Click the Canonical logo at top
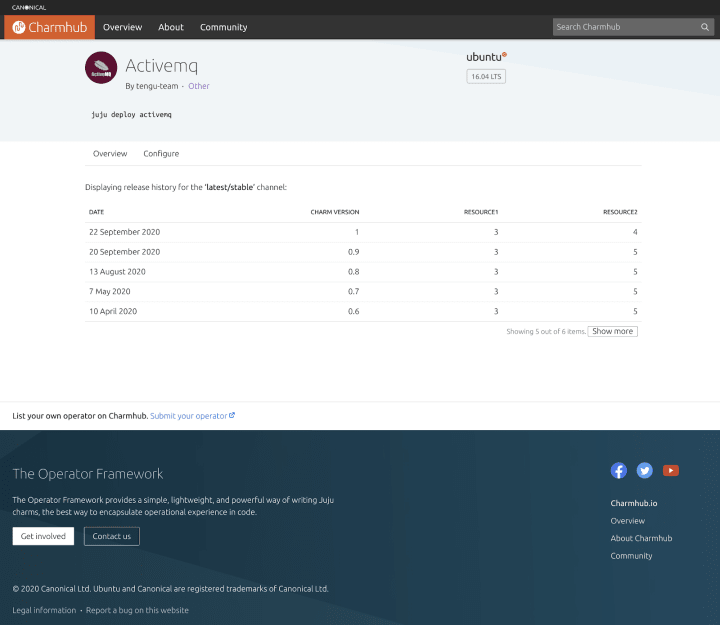This screenshot has width=720, height=625. tap(29, 7)
